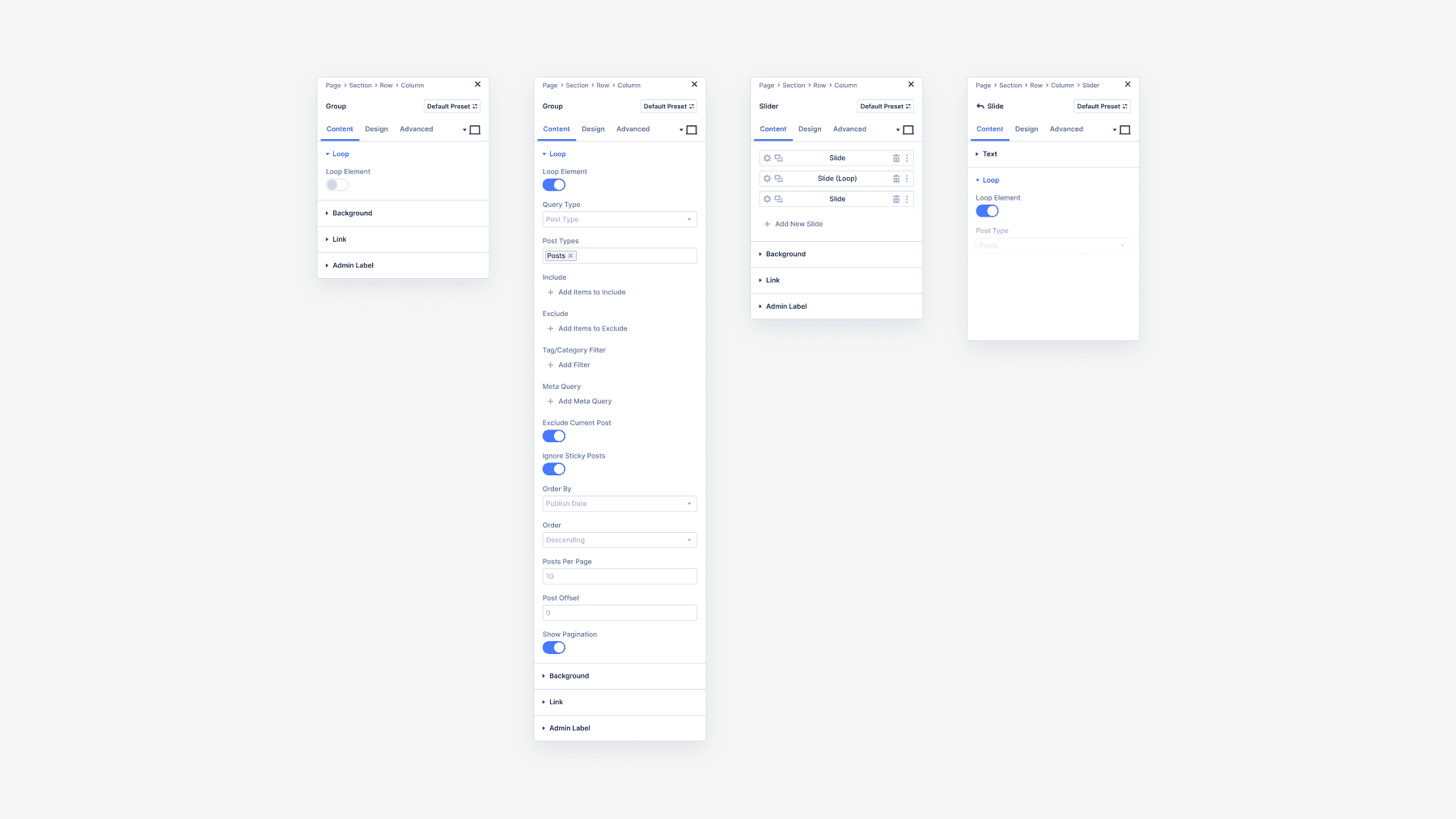Open settings gear on the Slide (Loop) row
The image size is (1456, 819).
pyautogui.click(x=767, y=179)
